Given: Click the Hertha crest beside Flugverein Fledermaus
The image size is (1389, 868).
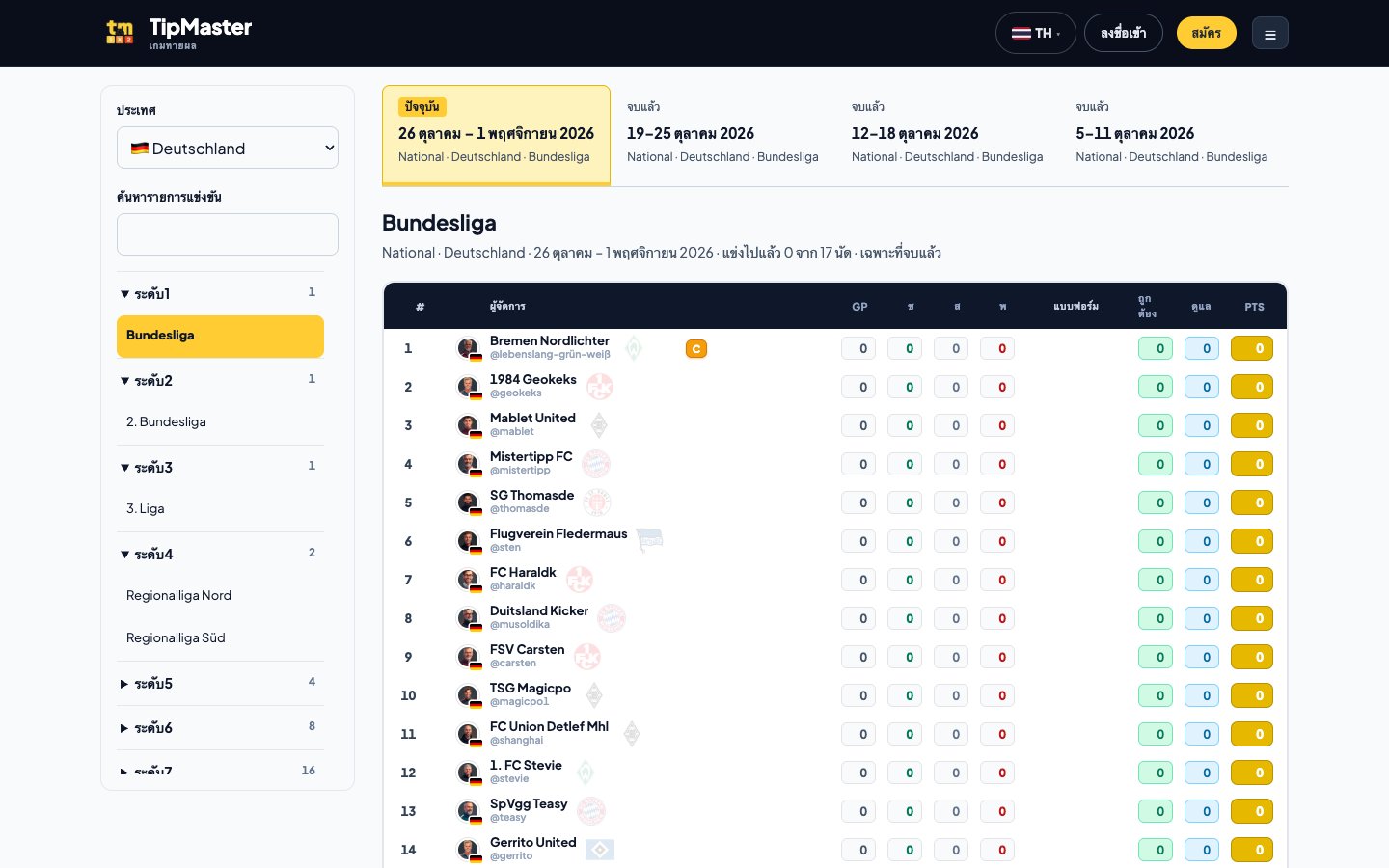Looking at the screenshot, I should coord(650,541).
